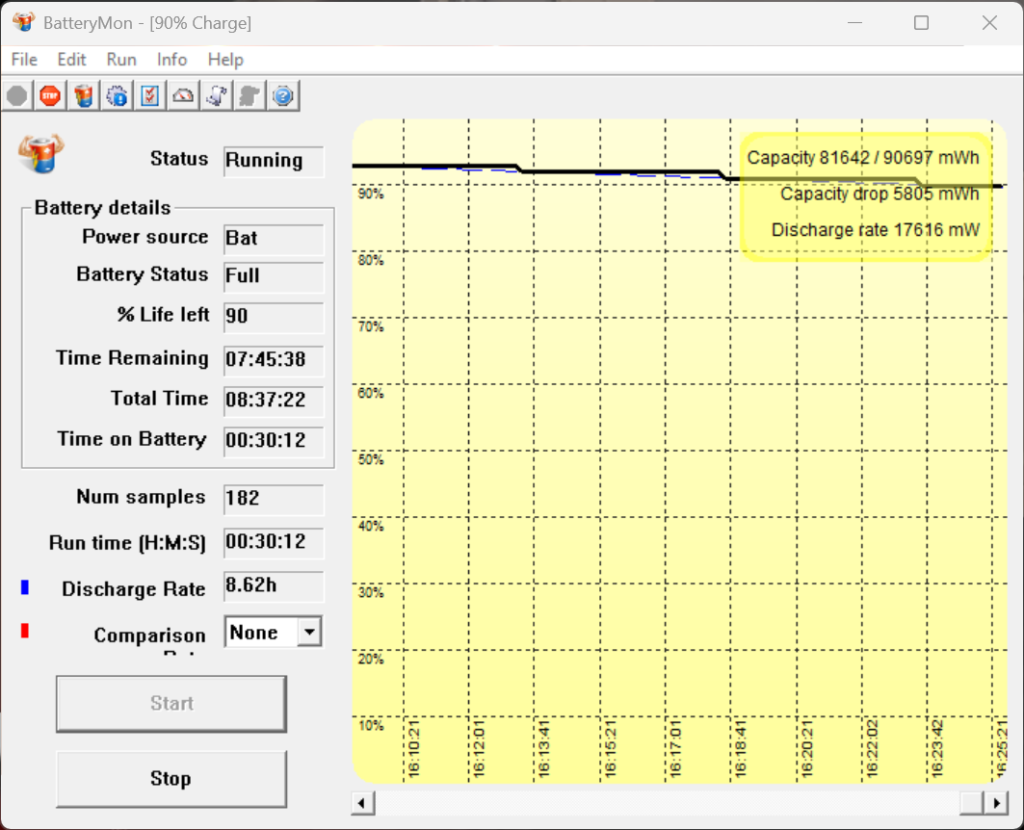Click the Time Remaining value 07:45:38
Screen dimensions: 1024x830
tap(274, 360)
